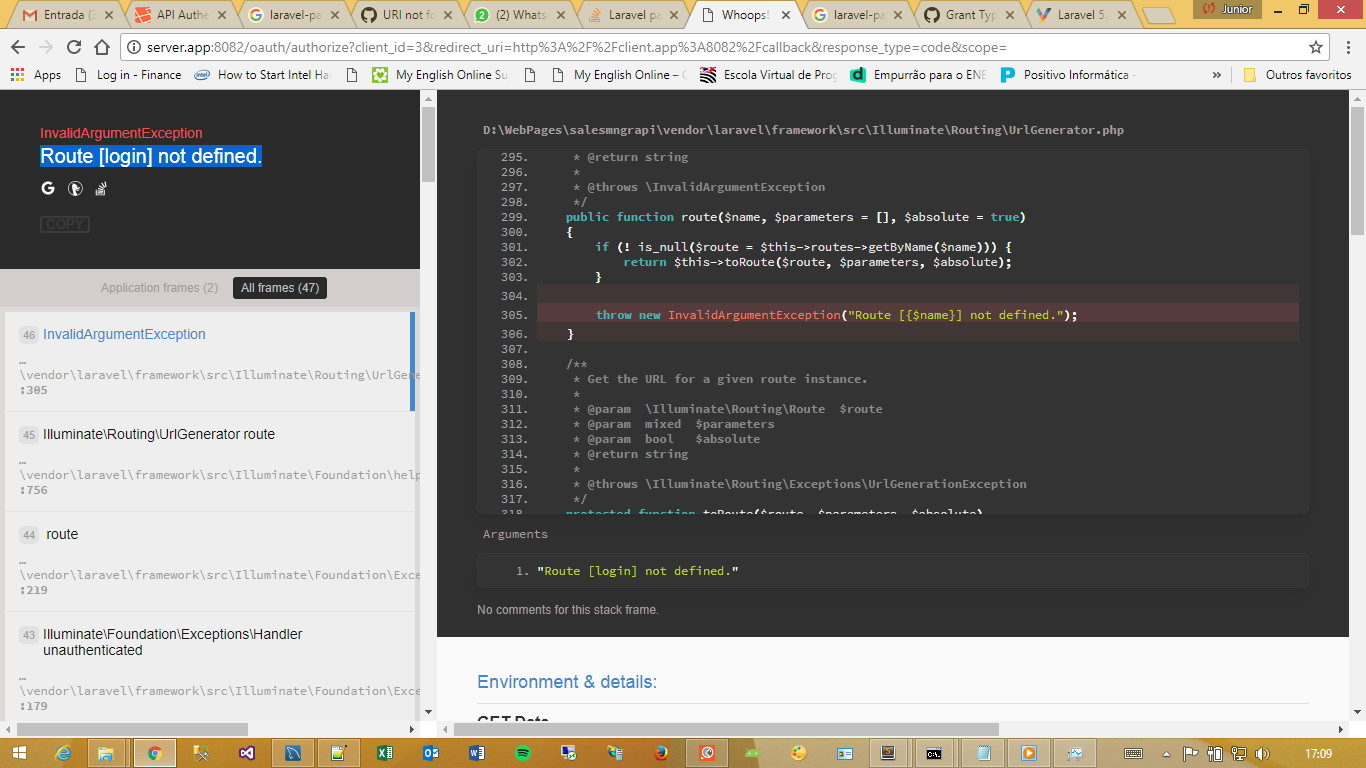1366x768 pixels.
Task: Select stack frame 45 UrlGenerator route
Action: [210, 461]
